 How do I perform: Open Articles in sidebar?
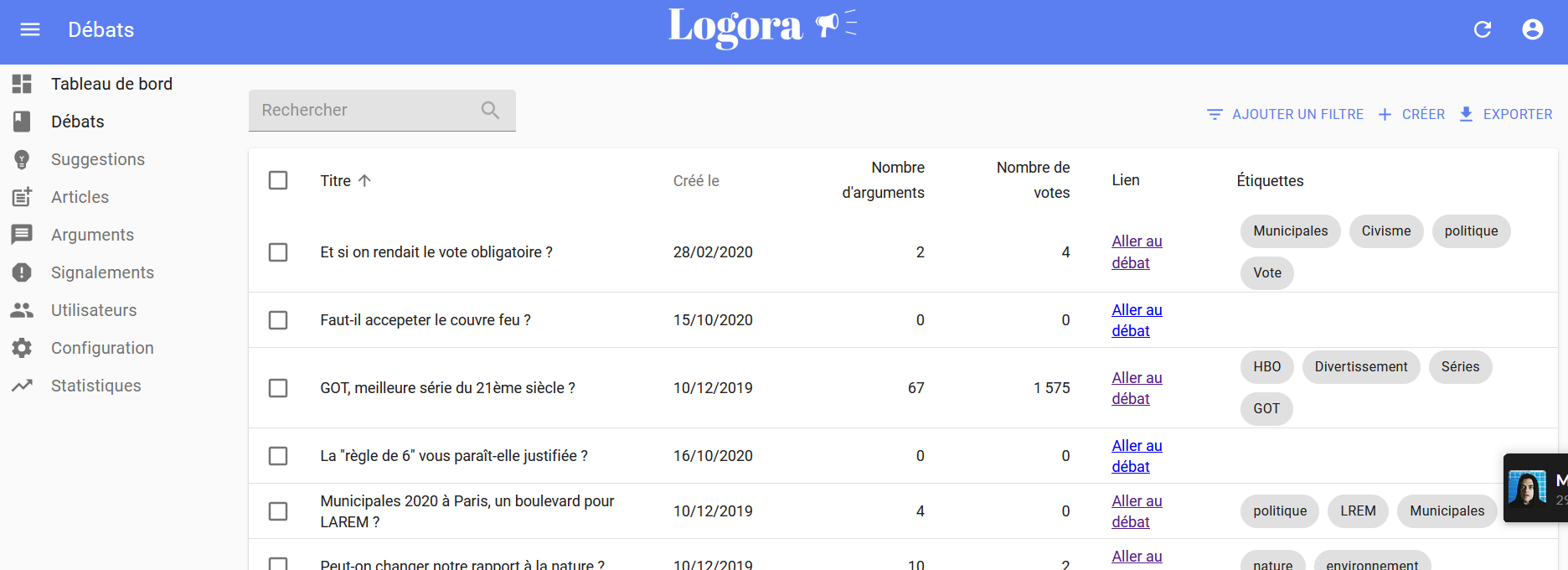point(80,197)
